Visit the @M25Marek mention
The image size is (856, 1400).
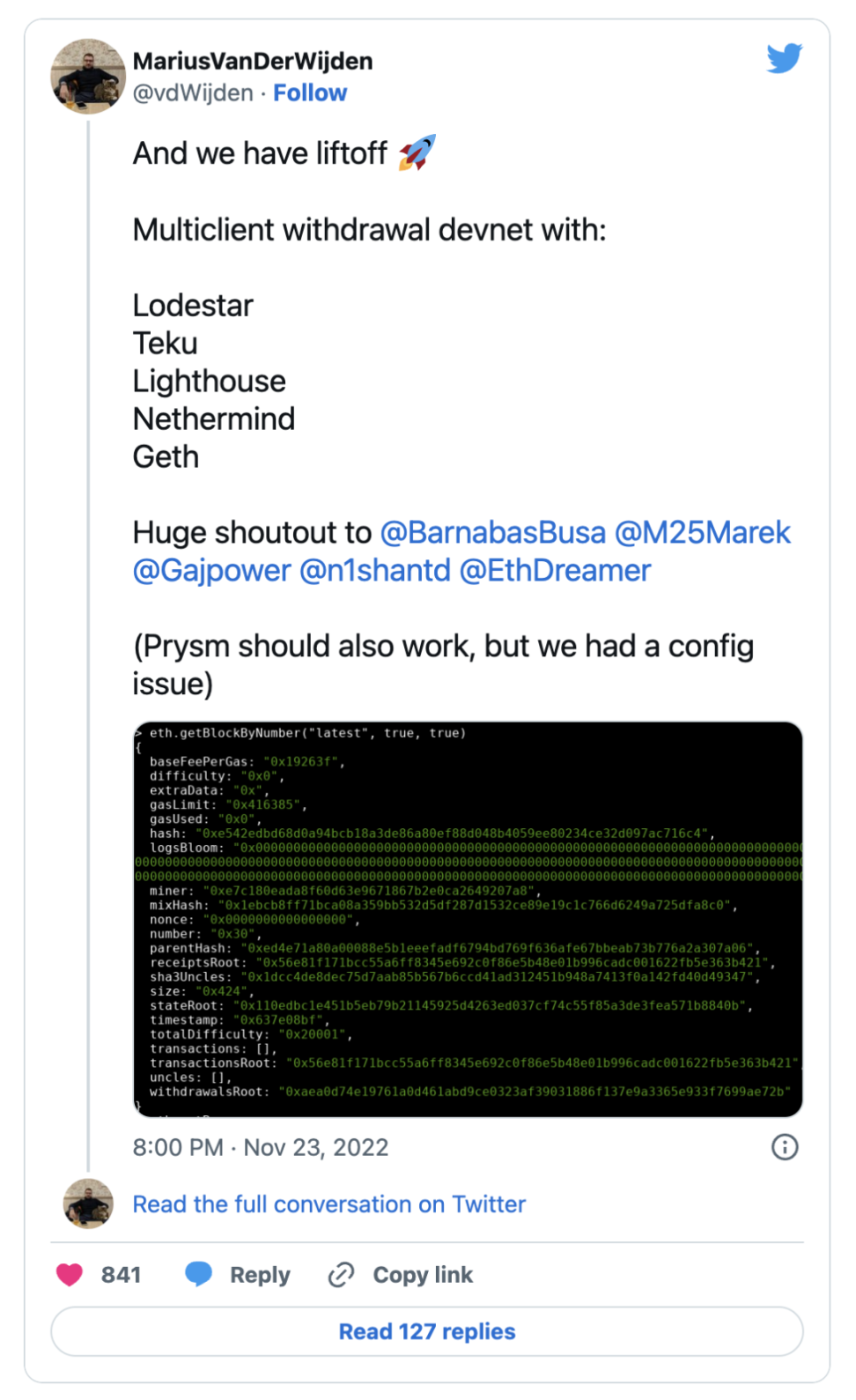pyautogui.click(x=703, y=532)
